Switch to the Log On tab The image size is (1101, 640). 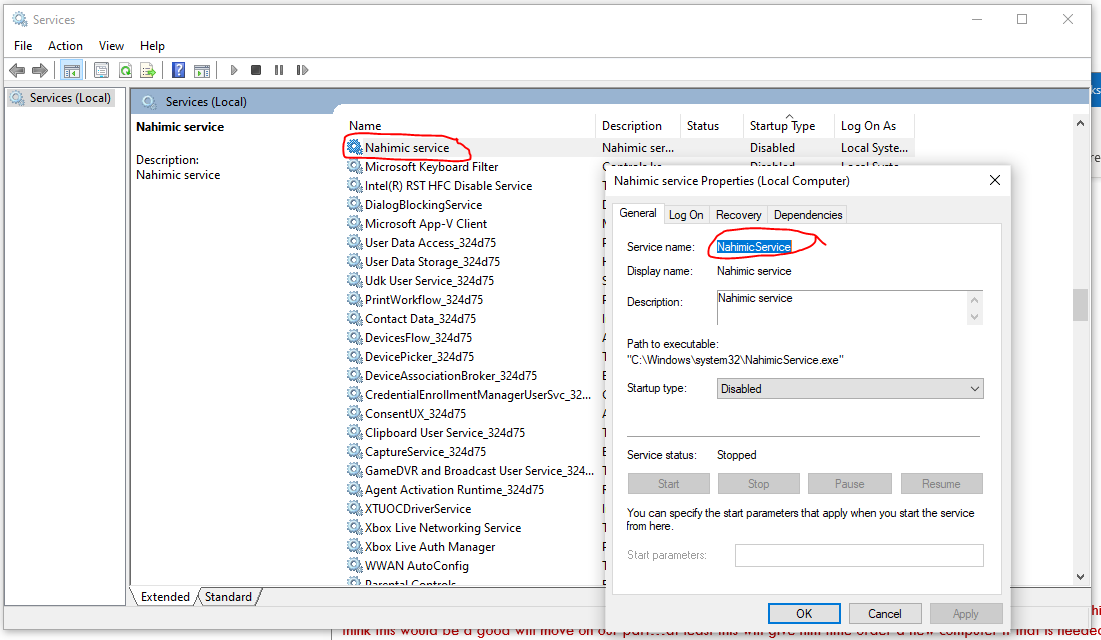click(x=686, y=215)
